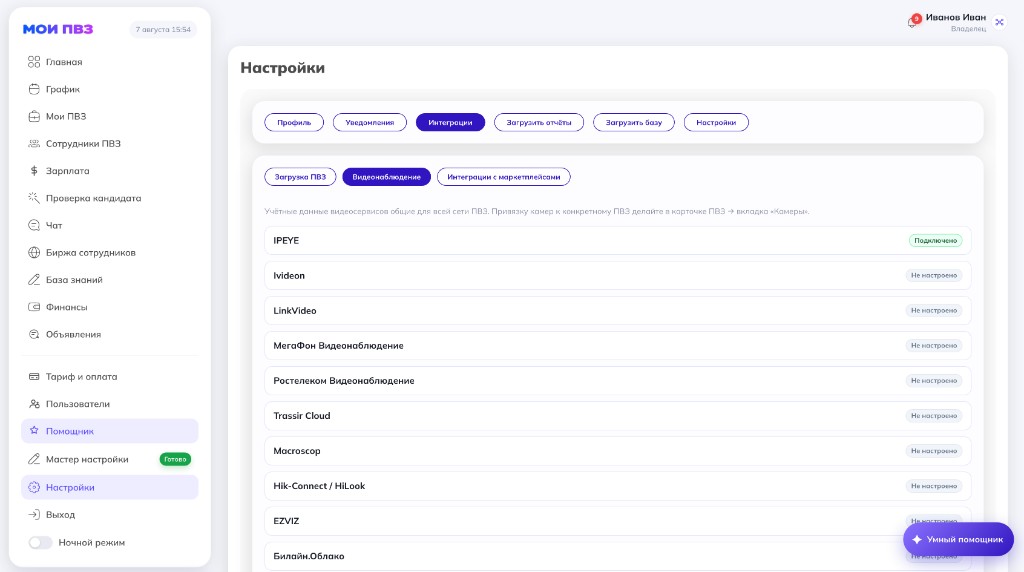Expand Ростелеком Видеонаблюдение row
The width and height of the screenshot is (1024, 572).
tap(617, 381)
